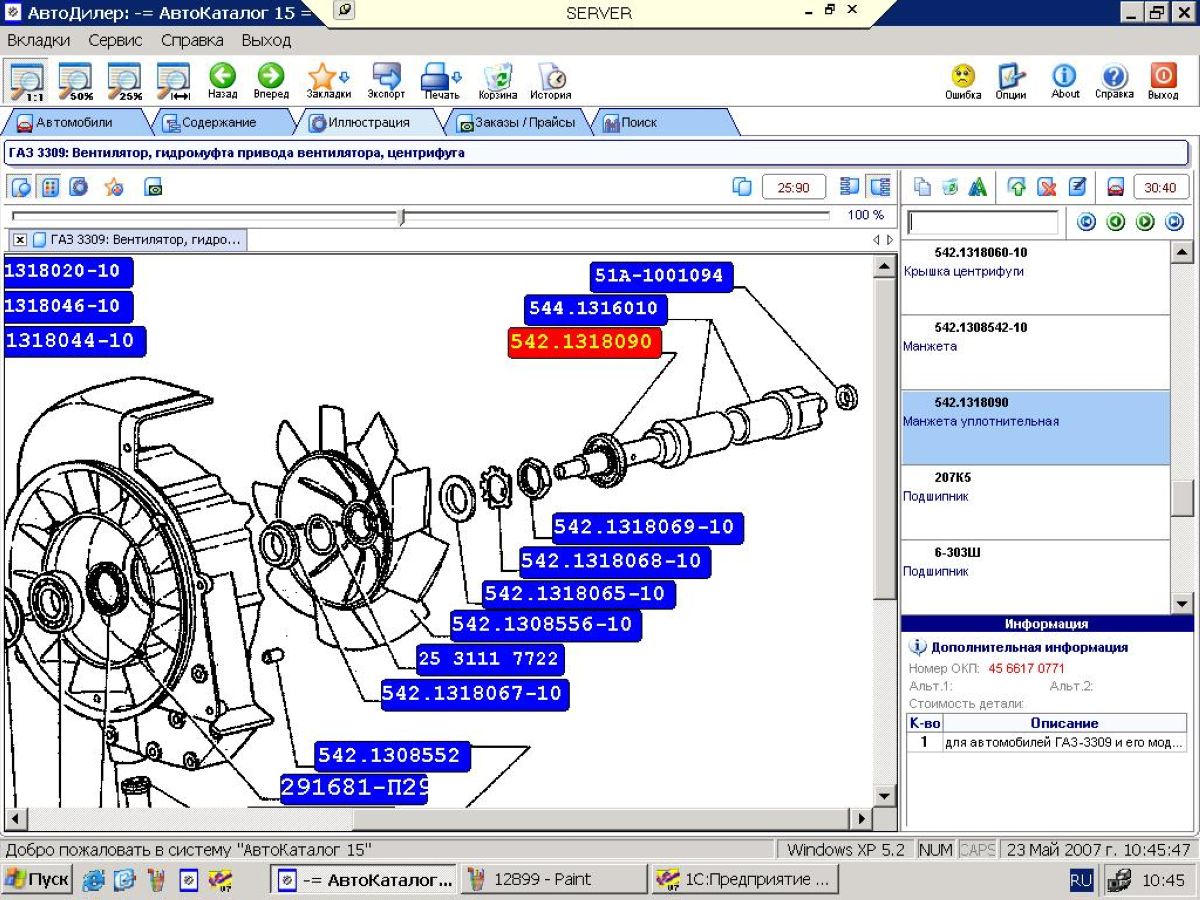Click the 30:40 ratio button
This screenshot has height=900, width=1200.
pos(1161,187)
